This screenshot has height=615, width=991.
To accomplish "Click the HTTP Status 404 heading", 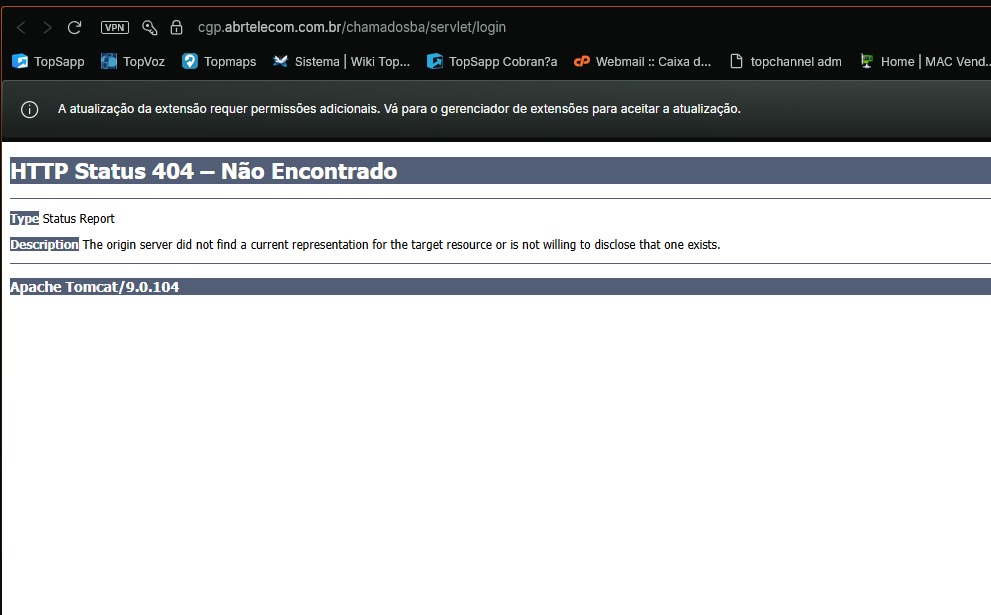I will 203,171.
